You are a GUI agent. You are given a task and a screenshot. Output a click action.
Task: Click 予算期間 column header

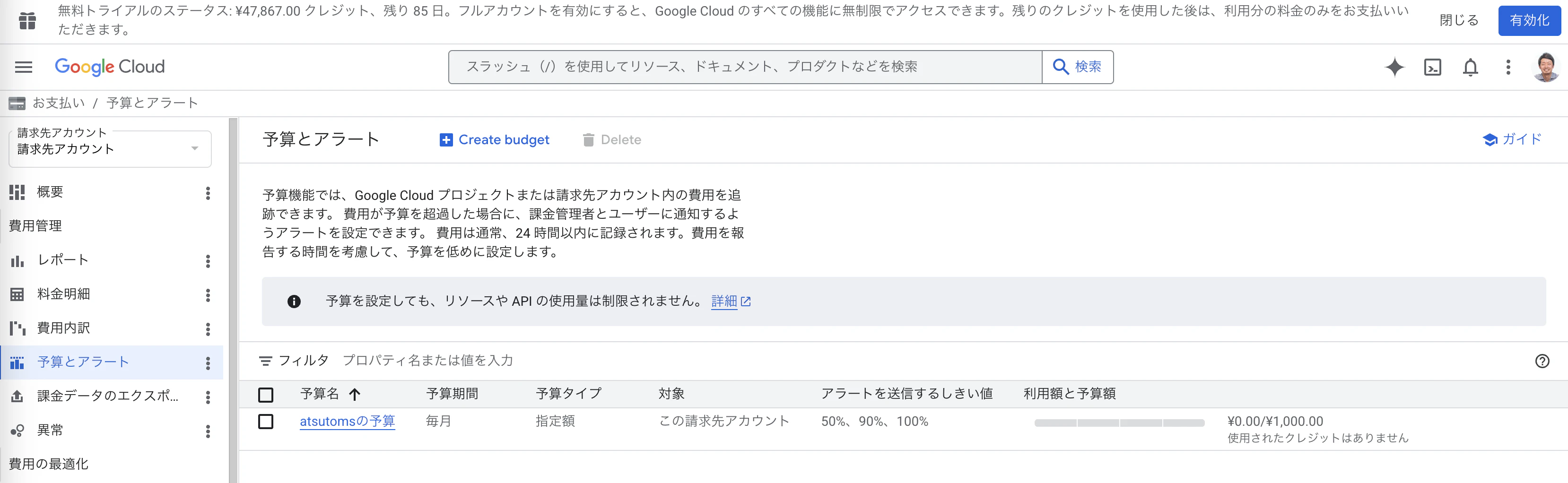[x=452, y=394]
